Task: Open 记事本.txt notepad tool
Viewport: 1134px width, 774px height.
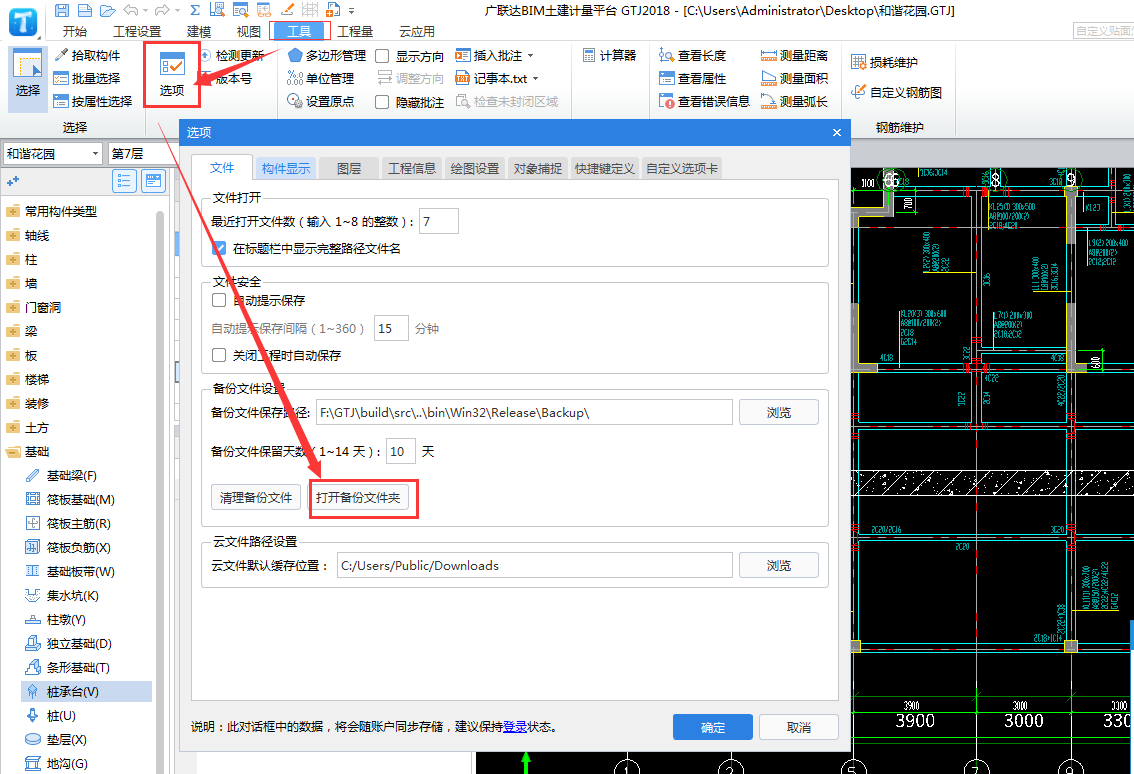Action: point(491,78)
